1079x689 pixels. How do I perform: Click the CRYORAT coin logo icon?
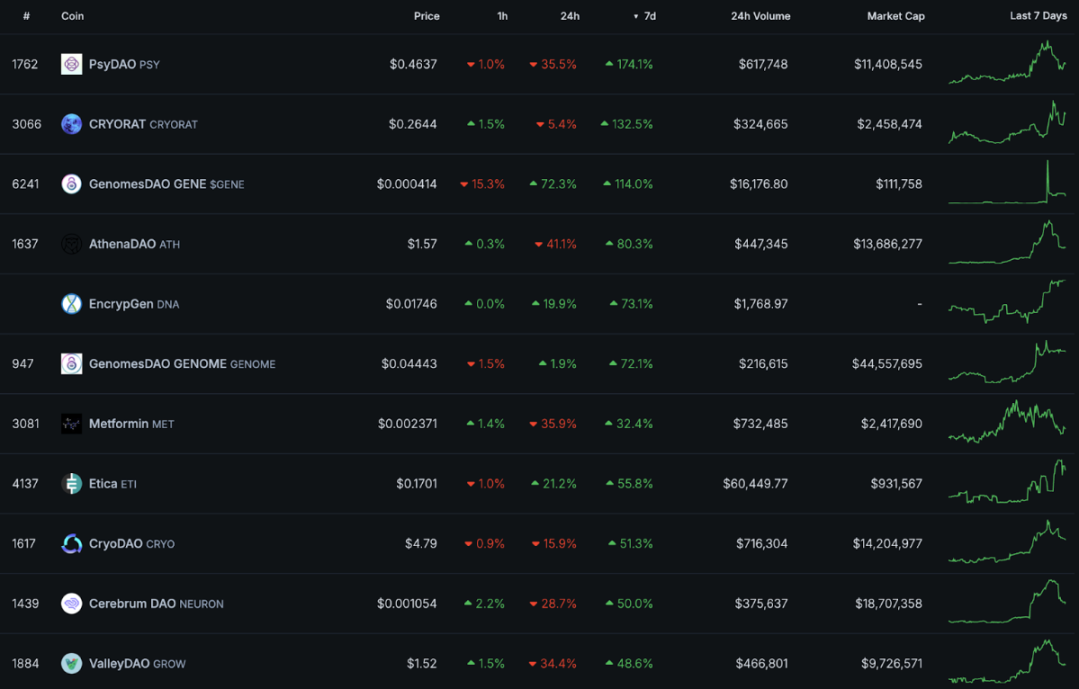pyautogui.click(x=71, y=124)
